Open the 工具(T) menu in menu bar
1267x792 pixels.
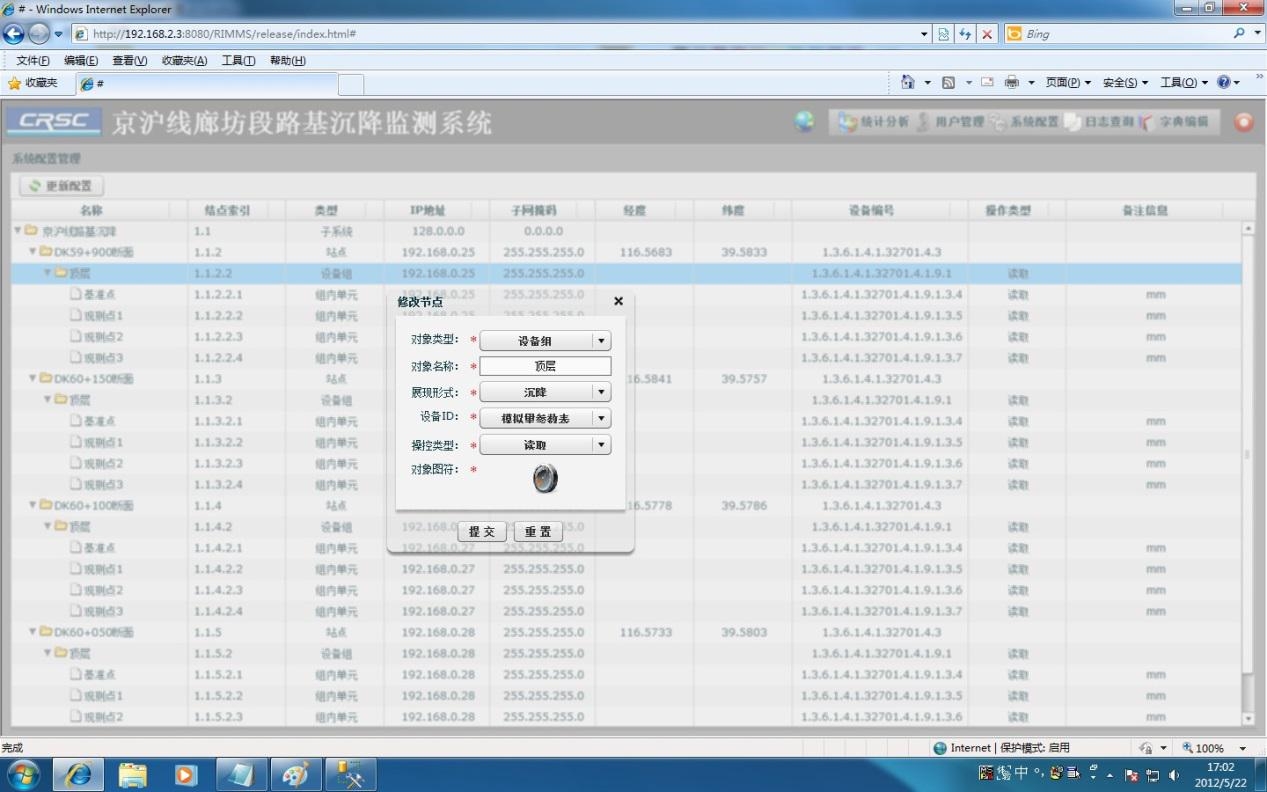[238, 61]
